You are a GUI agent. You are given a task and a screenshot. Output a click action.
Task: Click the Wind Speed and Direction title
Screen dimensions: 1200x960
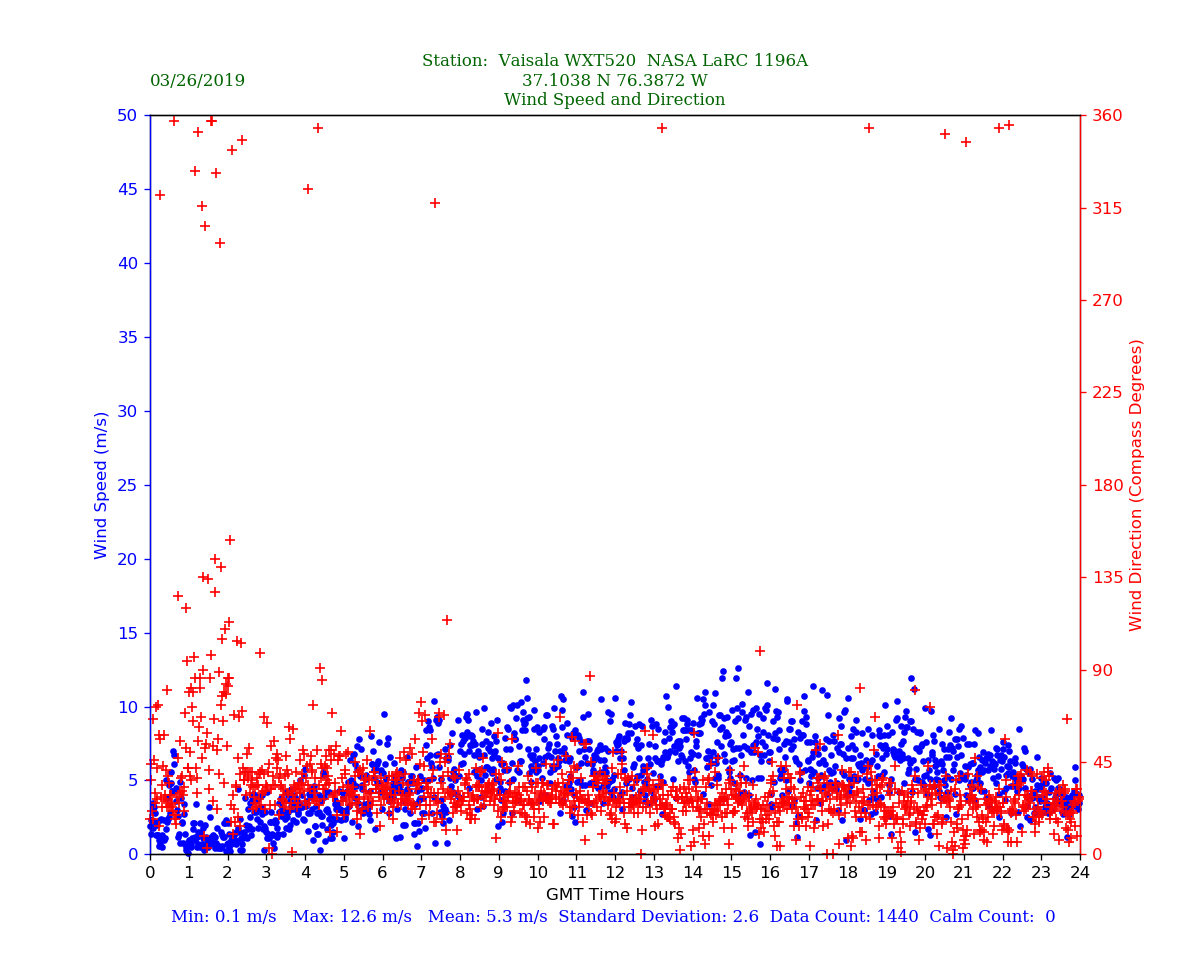coord(614,100)
